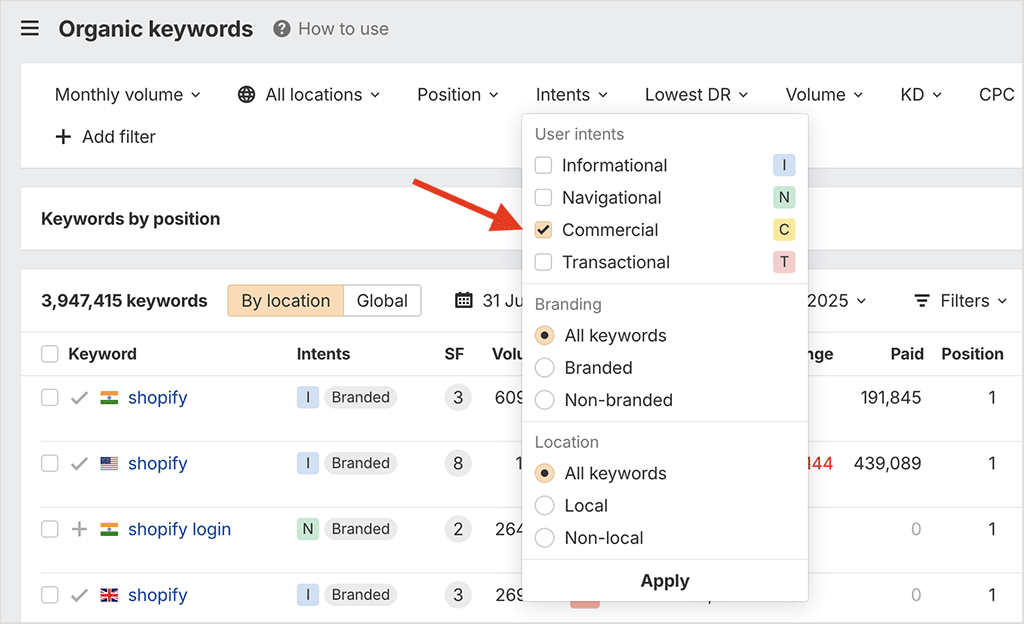Click the calendar icon next to date
The width and height of the screenshot is (1024, 624).
tap(464, 300)
